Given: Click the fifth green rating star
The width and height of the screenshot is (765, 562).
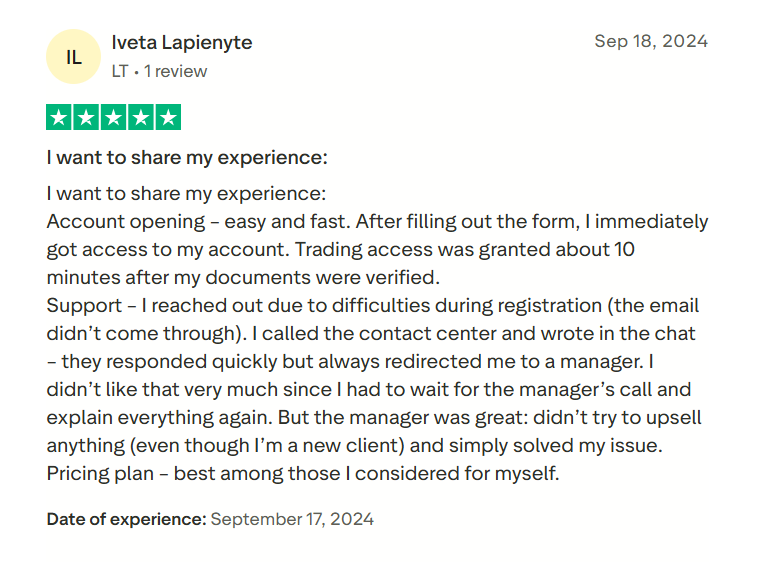Looking at the screenshot, I should [x=168, y=118].
